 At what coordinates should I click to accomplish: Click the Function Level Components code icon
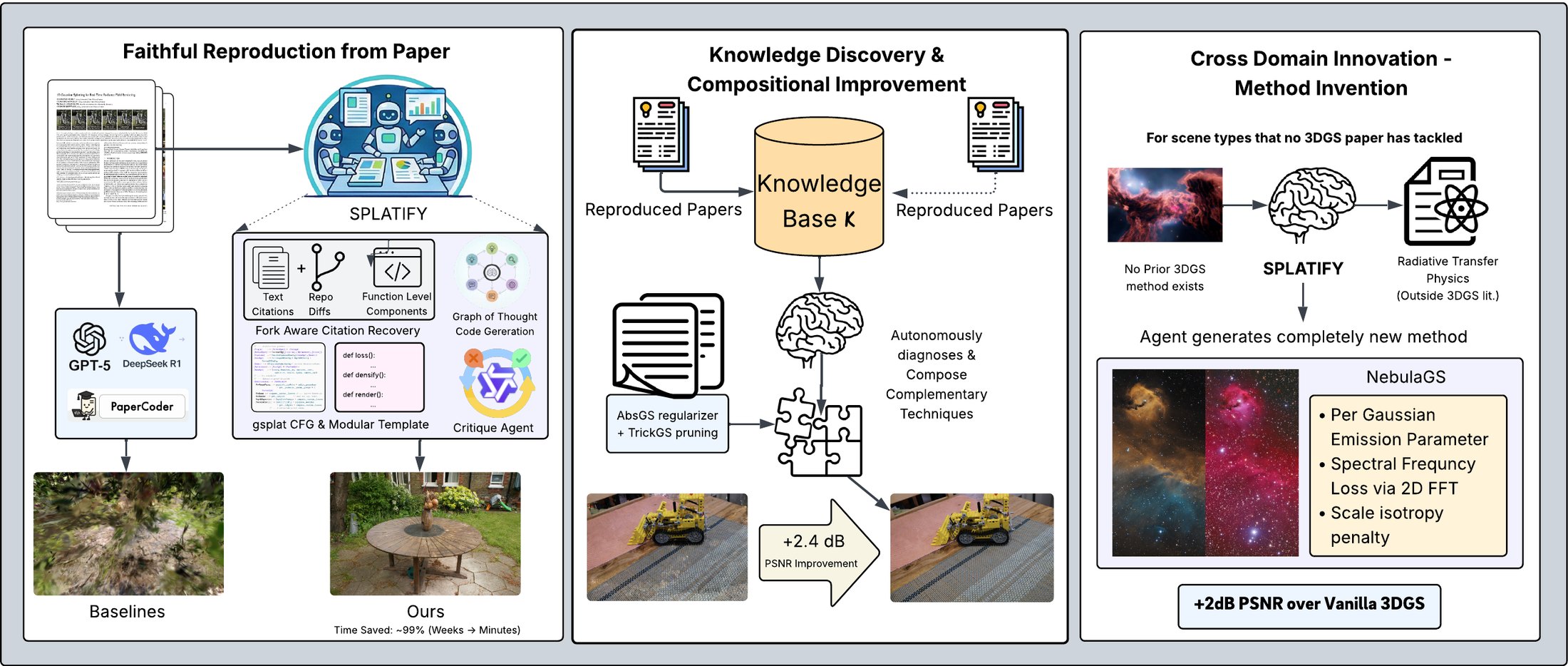397,266
